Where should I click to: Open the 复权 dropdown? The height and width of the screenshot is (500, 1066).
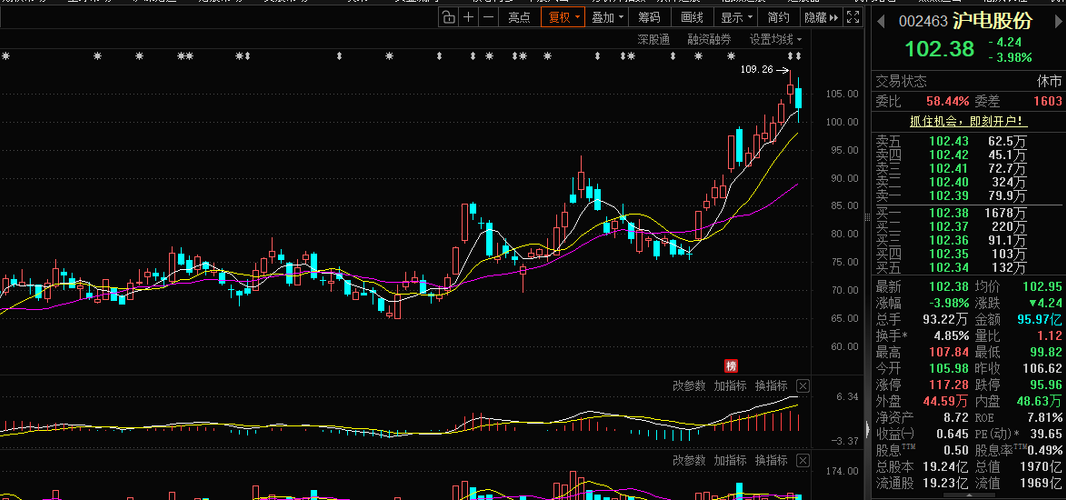pyautogui.click(x=564, y=18)
